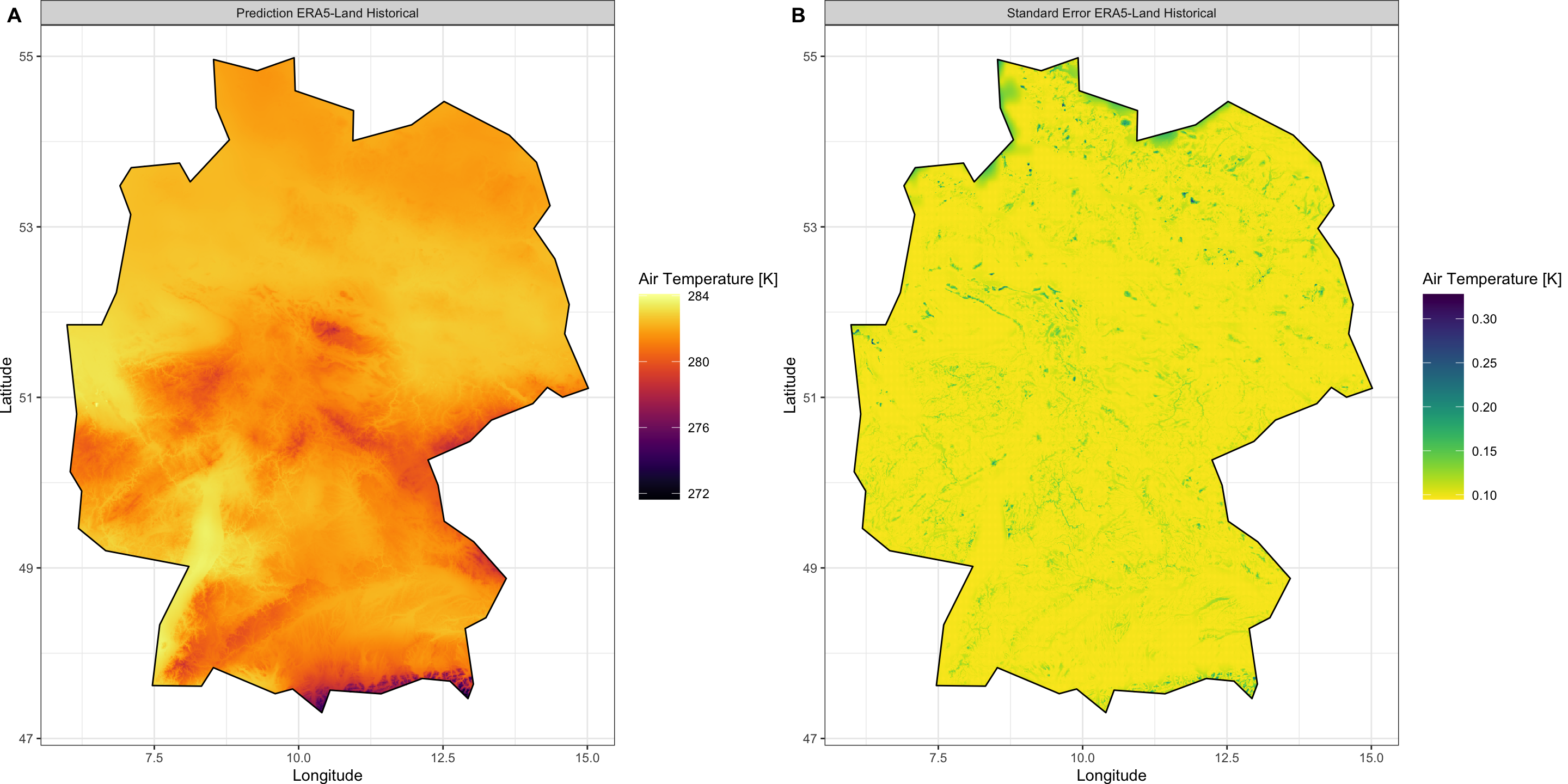1568x784 pixels.
Task: Click the 55 latitude tick on right map
Action: (810, 57)
